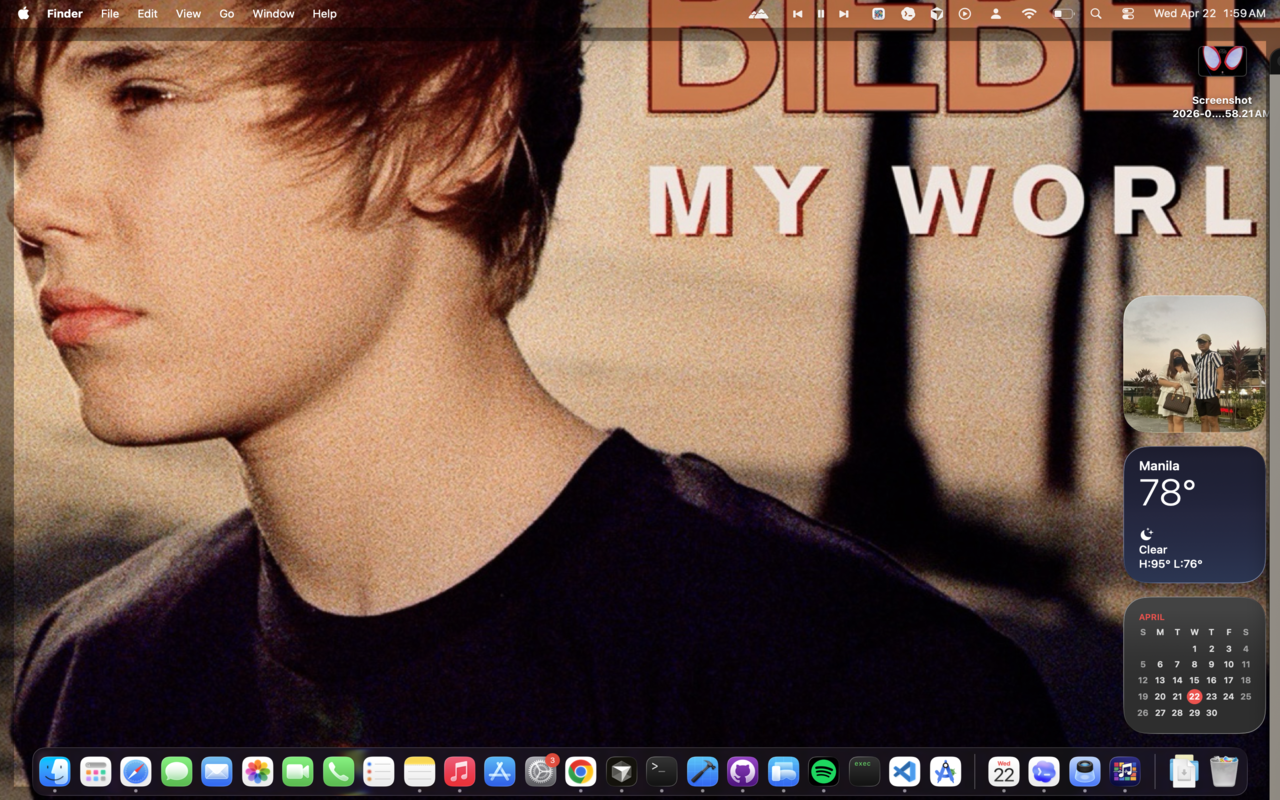The width and height of the screenshot is (1280, 800).
Task: Open Safari from the dock
Action: [x=136, y=771]
